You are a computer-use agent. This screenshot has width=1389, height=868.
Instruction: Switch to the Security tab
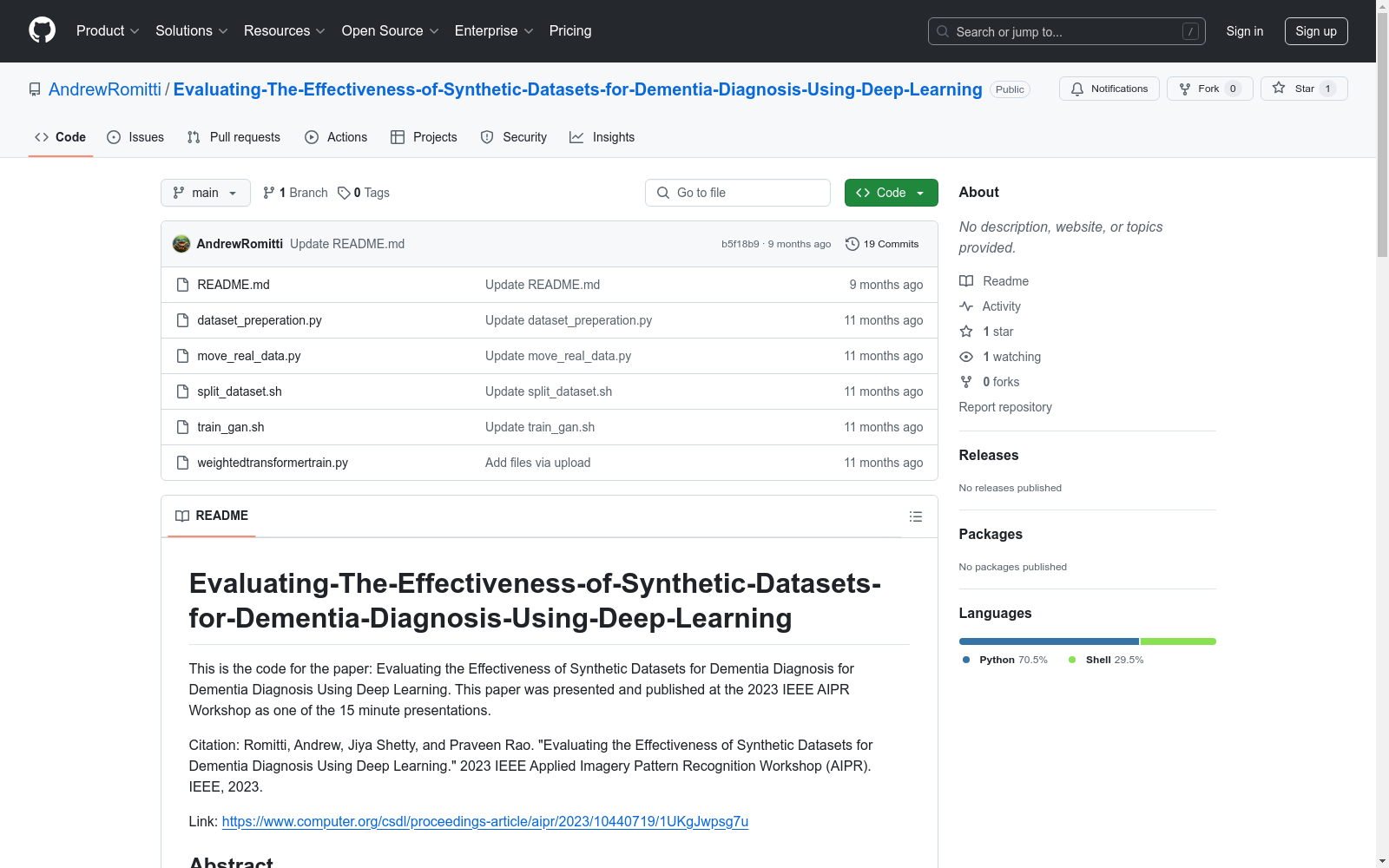click(514, 137)
